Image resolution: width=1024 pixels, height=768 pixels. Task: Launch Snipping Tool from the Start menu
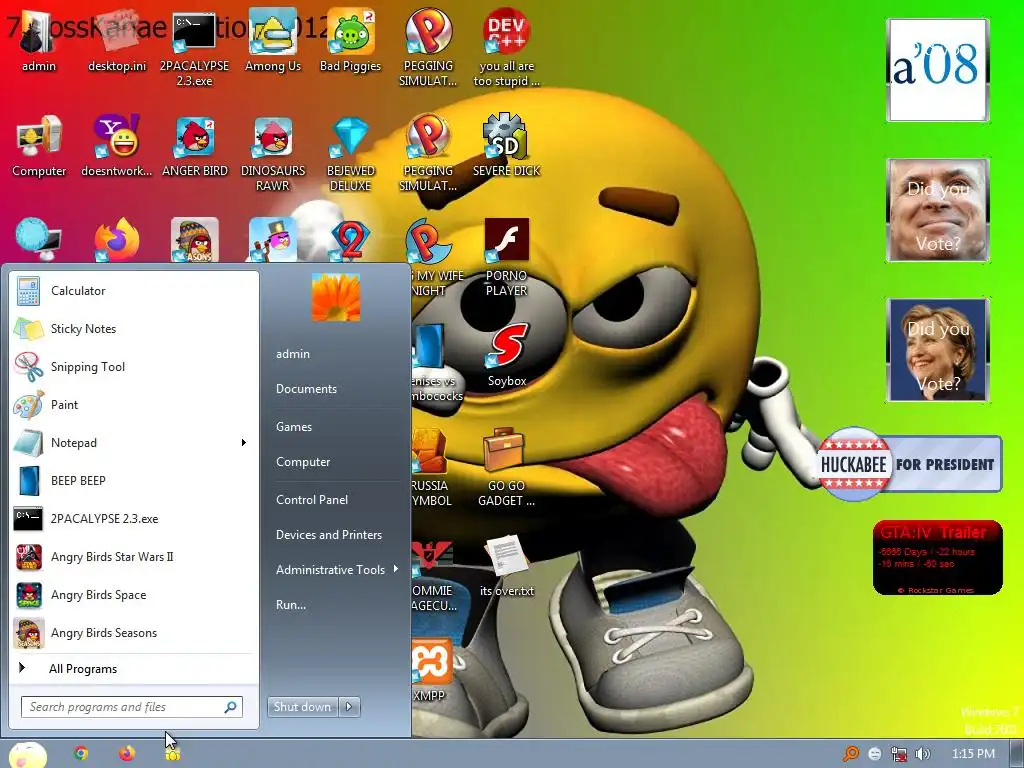pos(133,366)
